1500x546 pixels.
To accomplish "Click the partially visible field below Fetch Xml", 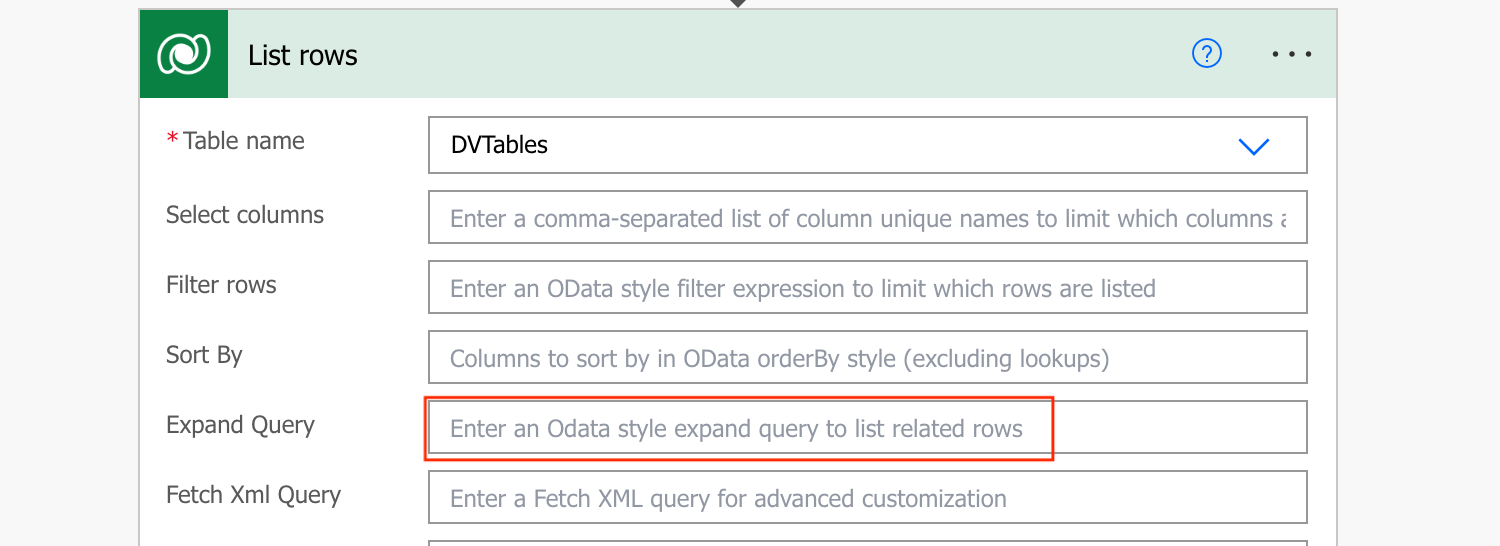I will tap(867, 543).
